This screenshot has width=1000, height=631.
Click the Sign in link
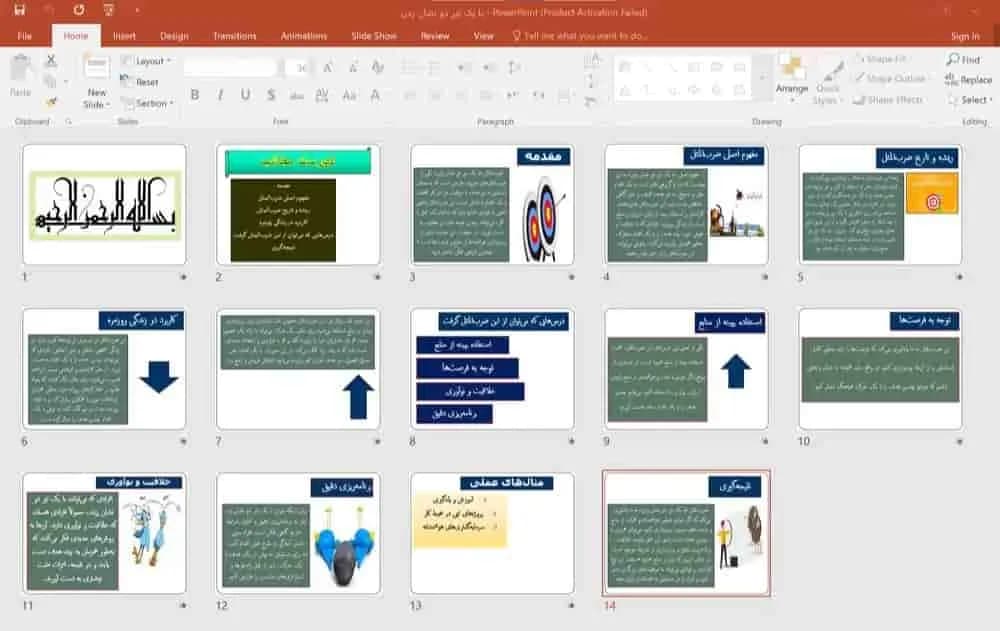pos(965,36)
